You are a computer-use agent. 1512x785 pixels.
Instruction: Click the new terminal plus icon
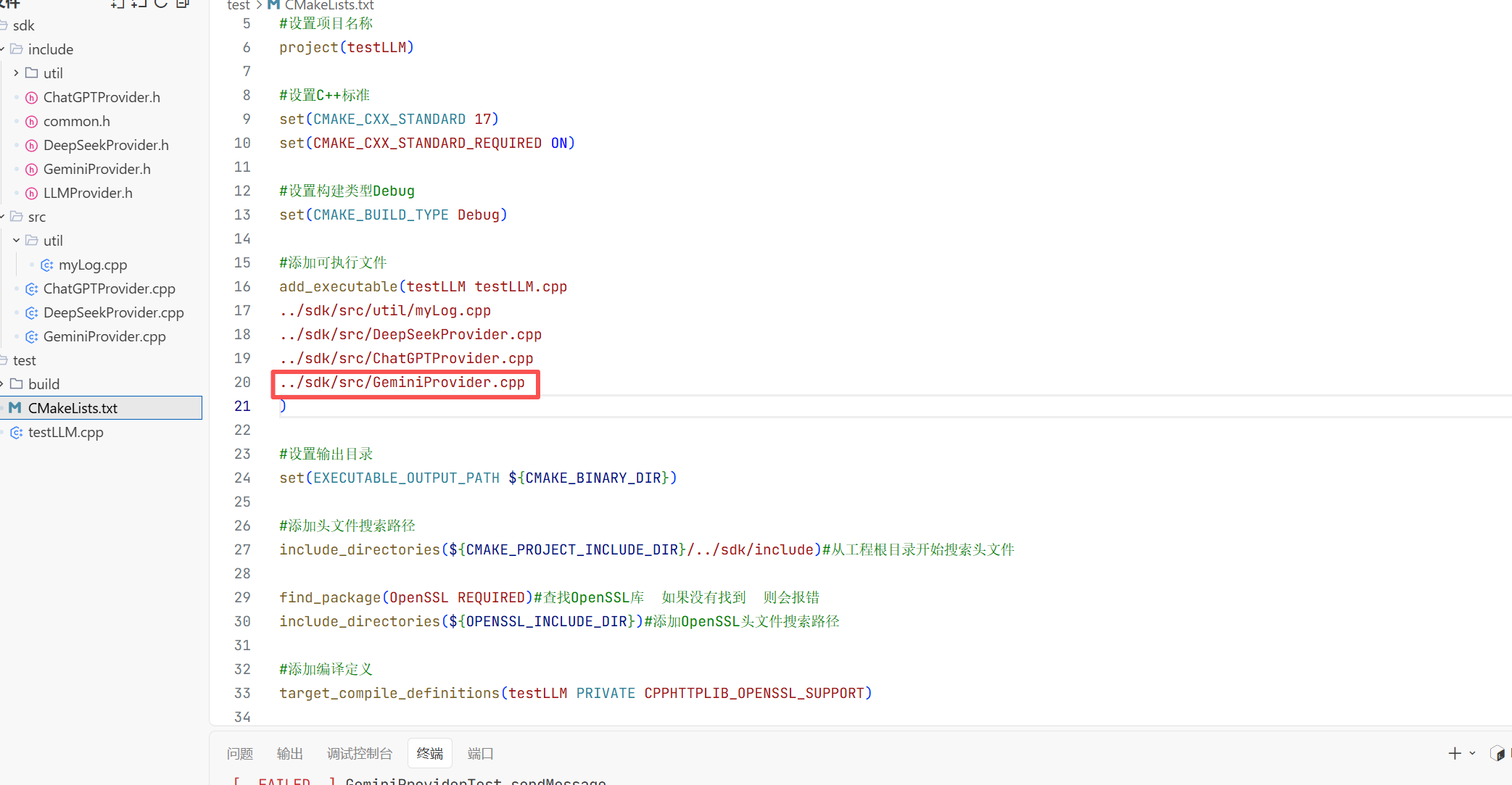1454,754
